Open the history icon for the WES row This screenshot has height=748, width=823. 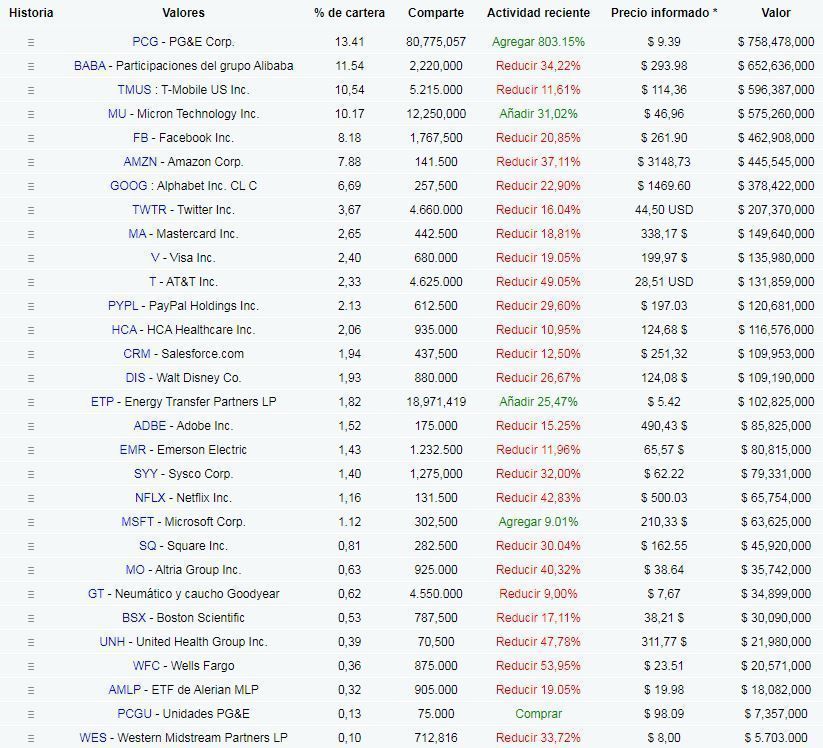[x=31, y=739]
